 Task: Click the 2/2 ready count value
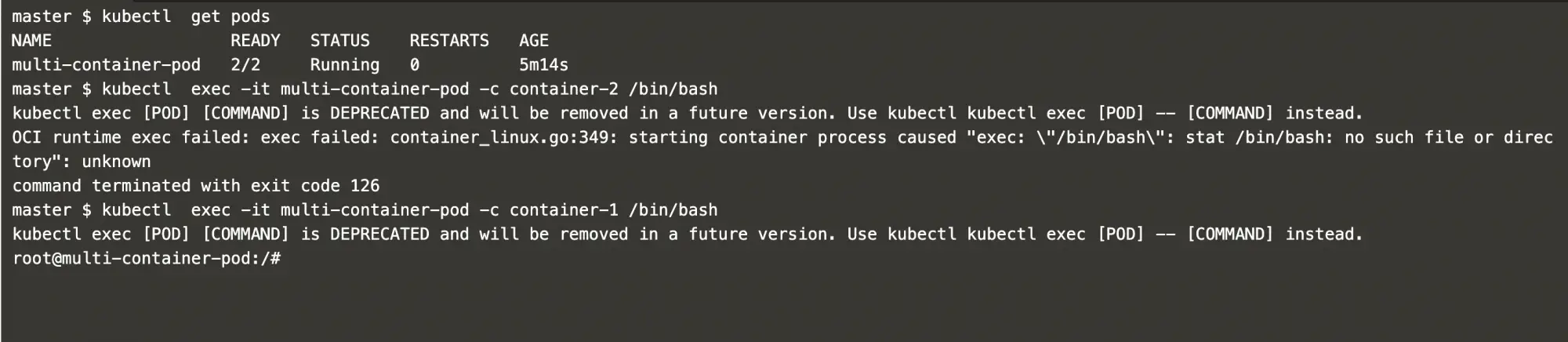(x=245, y=65)
